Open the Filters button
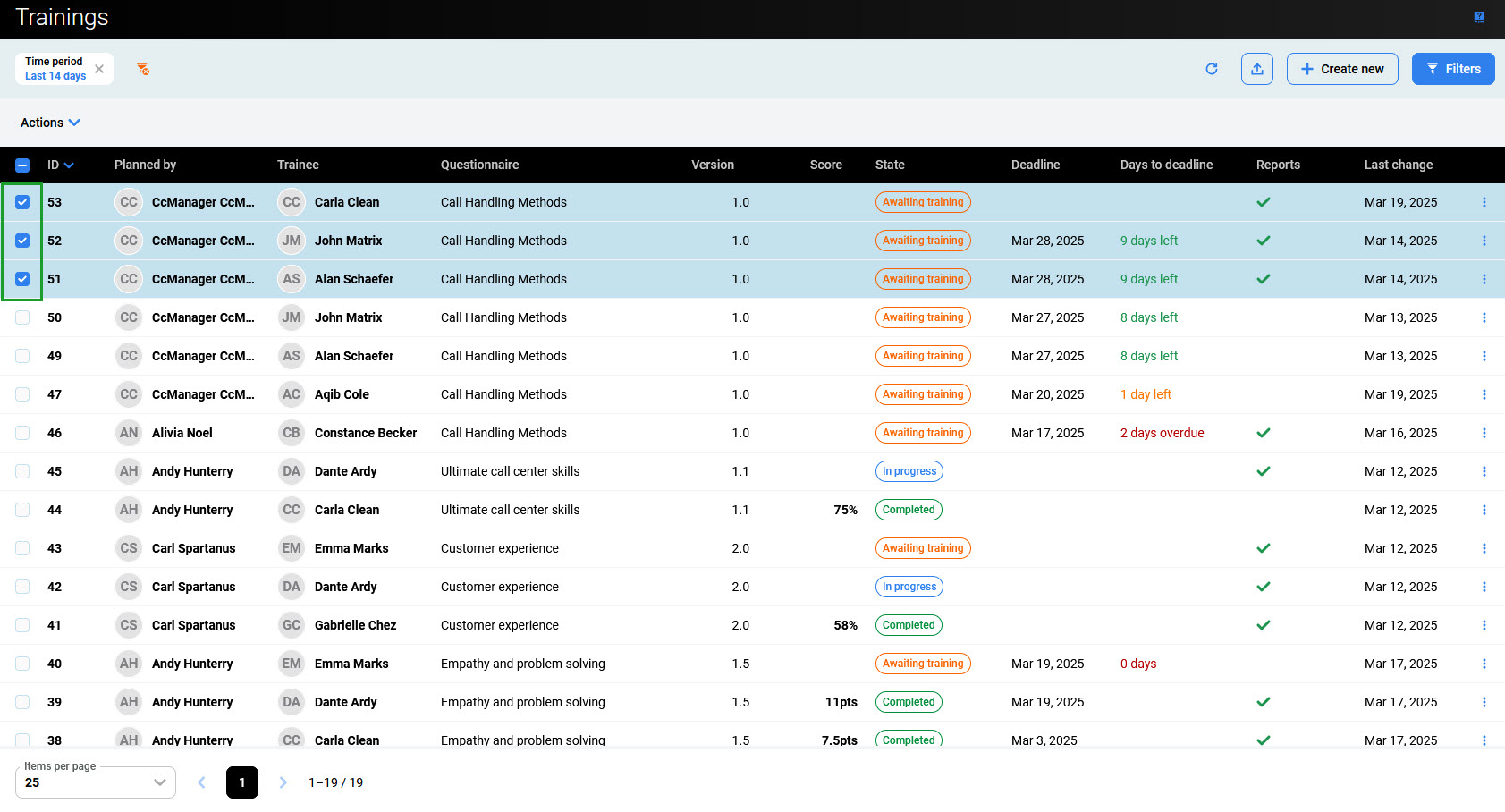 (1452, 69)
